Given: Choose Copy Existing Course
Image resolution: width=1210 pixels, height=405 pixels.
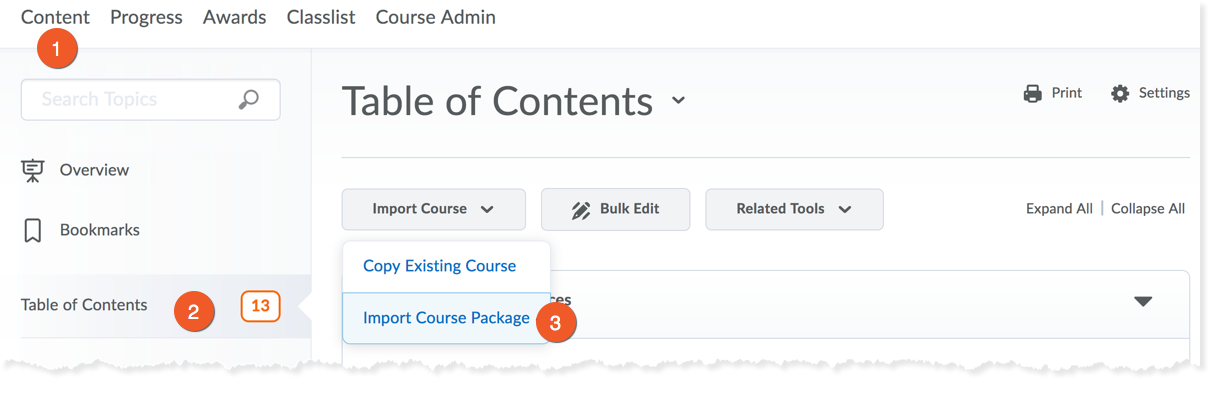Looking at the screenshot, I should pos(439,266).
